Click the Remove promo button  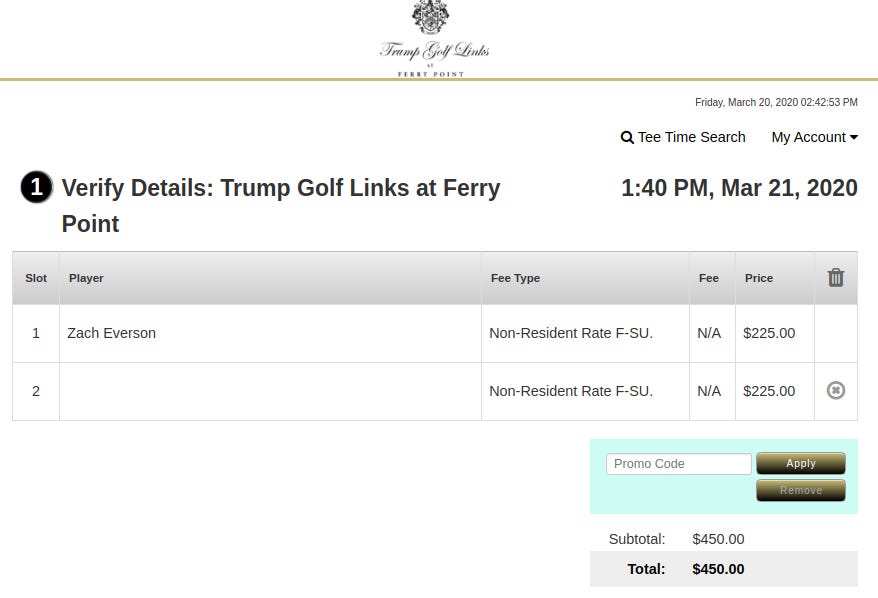pyautogui.click(x=801, y=490)
